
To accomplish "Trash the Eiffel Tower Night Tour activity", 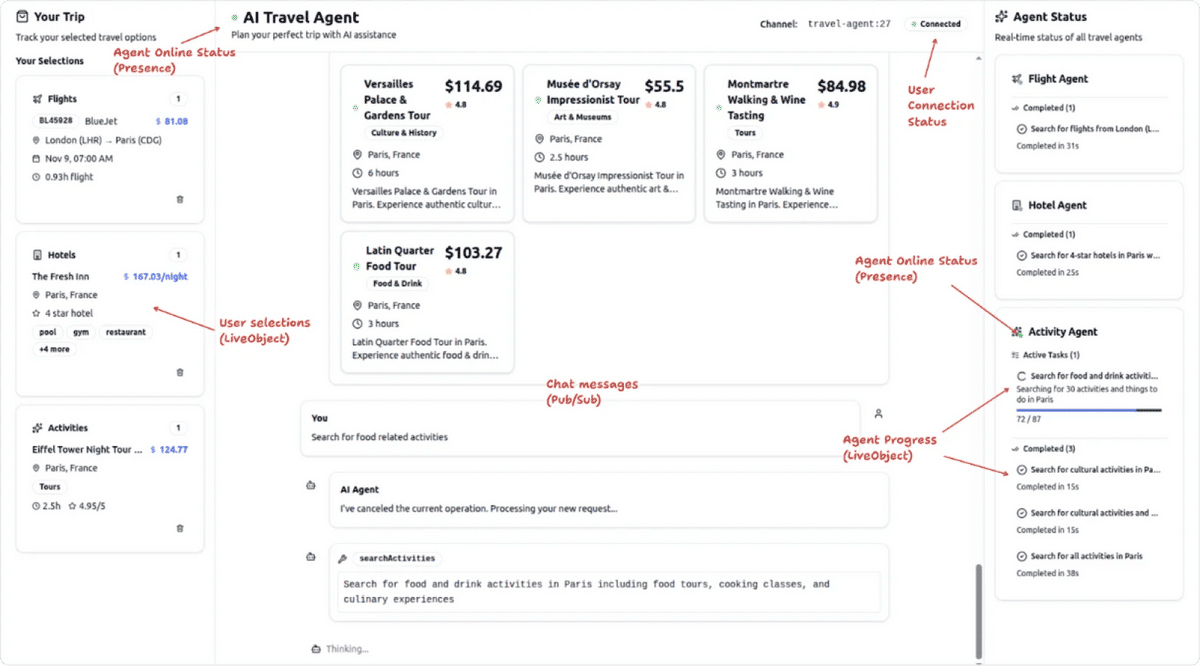I will coord(180,528).
